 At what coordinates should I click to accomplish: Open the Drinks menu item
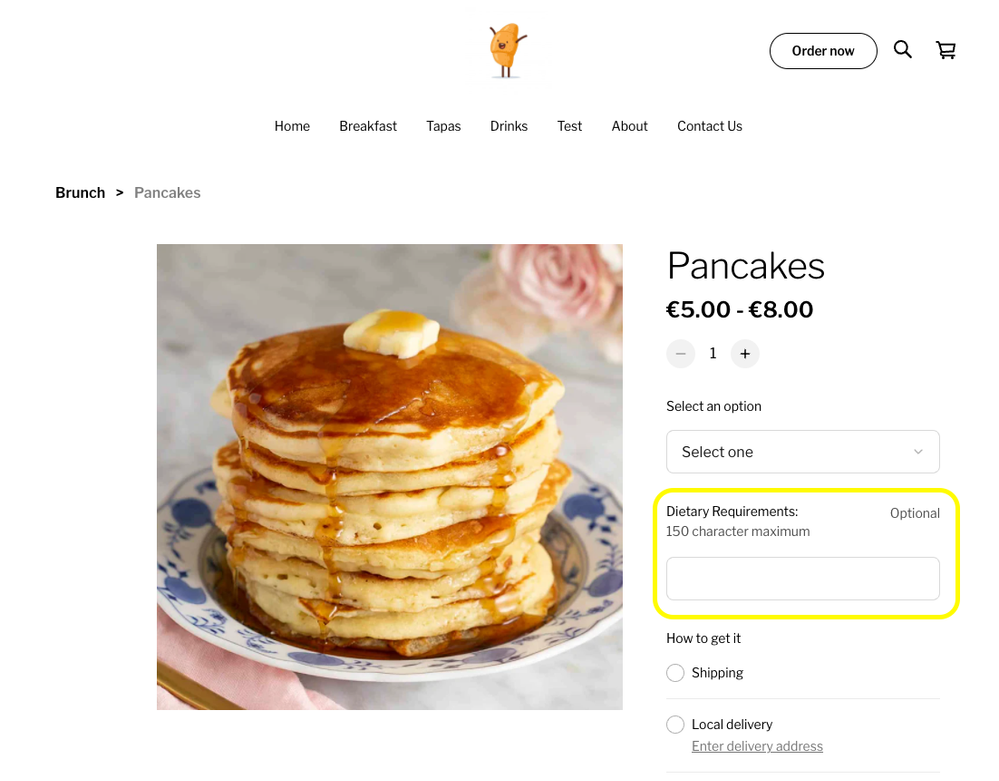(509, 126)
